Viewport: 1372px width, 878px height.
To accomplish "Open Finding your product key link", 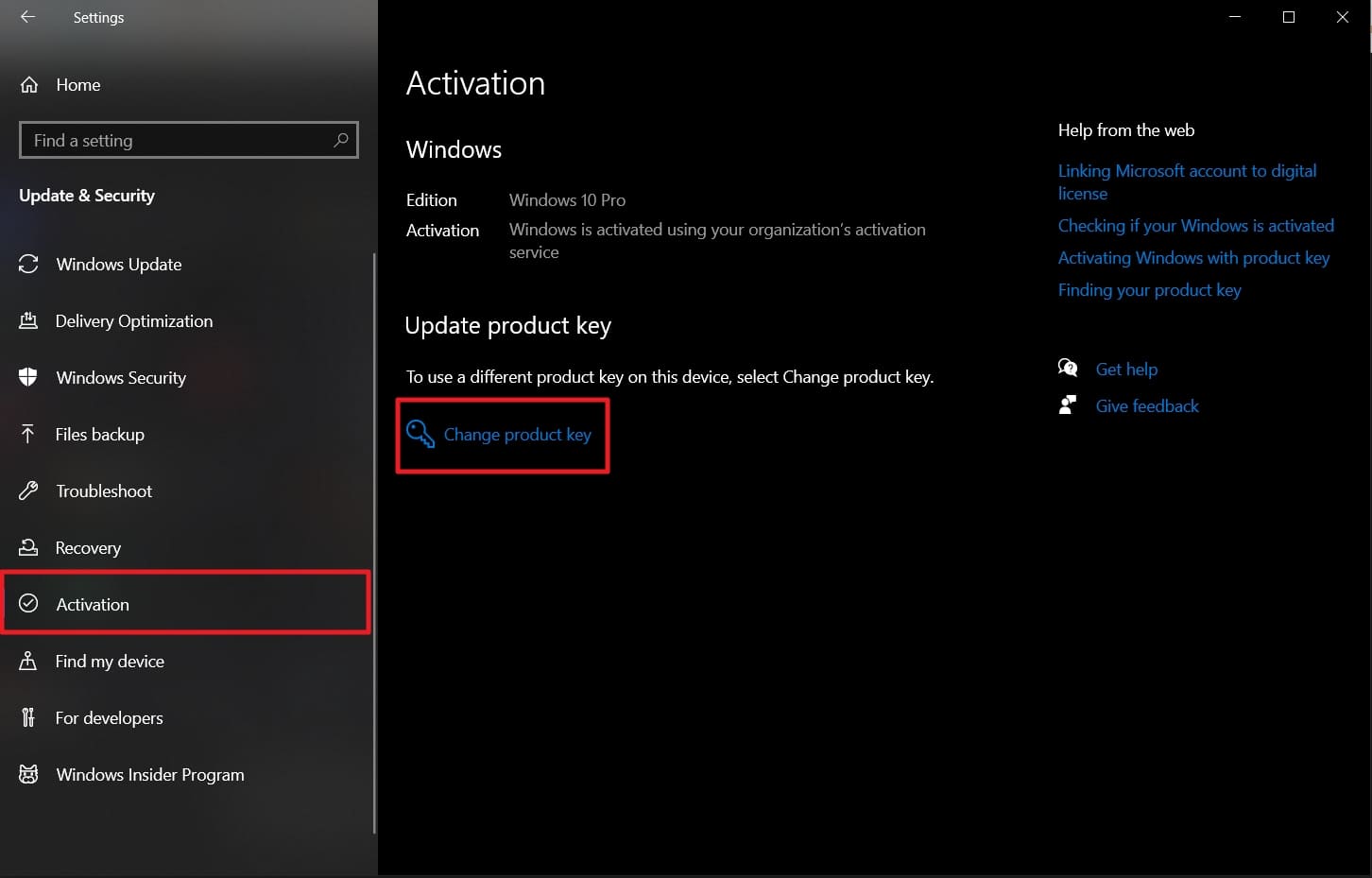I will click(1150, 289).
